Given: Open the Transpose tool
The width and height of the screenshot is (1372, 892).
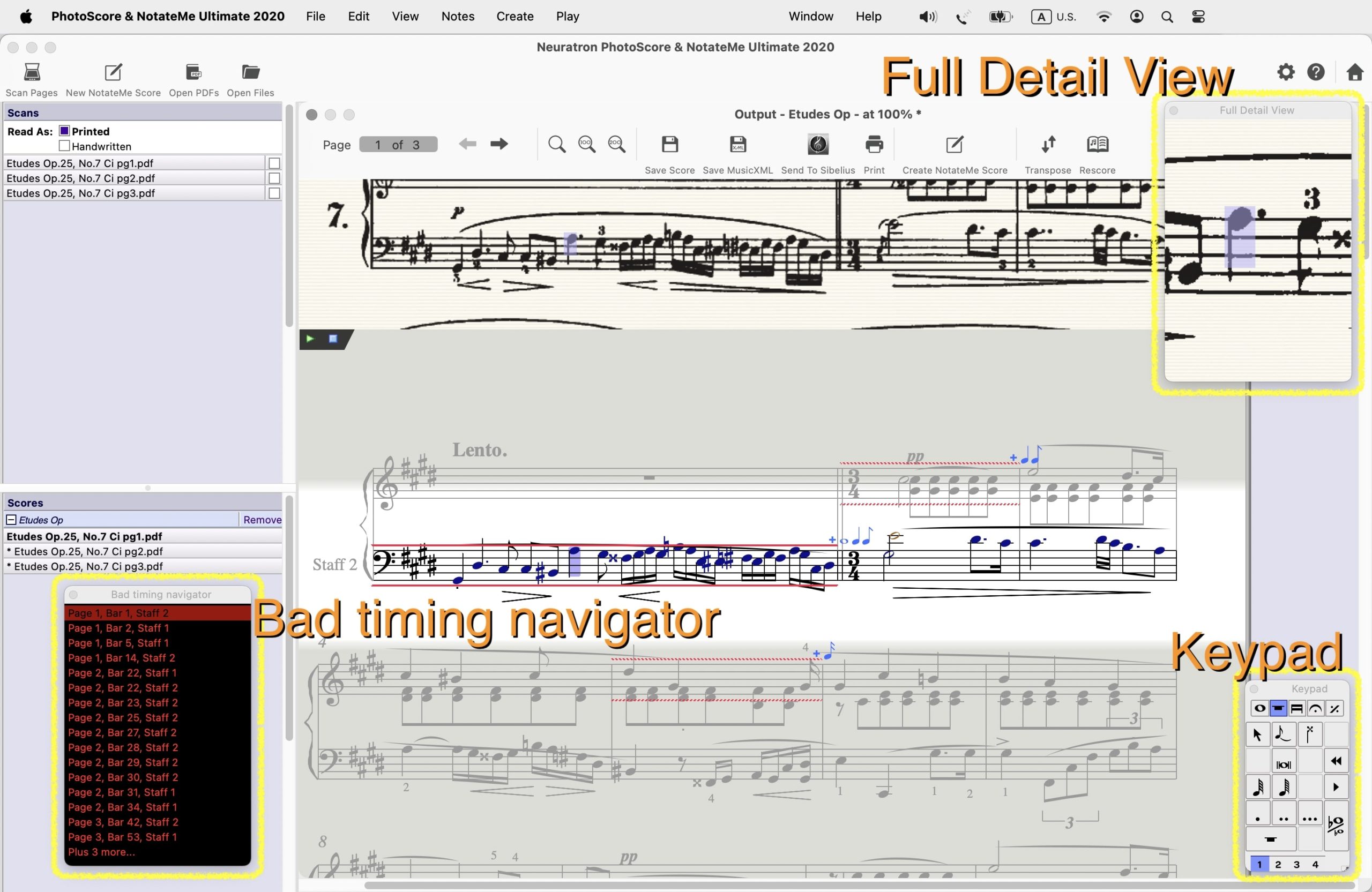Looking at the screenshot, I should pos(1047,144).
